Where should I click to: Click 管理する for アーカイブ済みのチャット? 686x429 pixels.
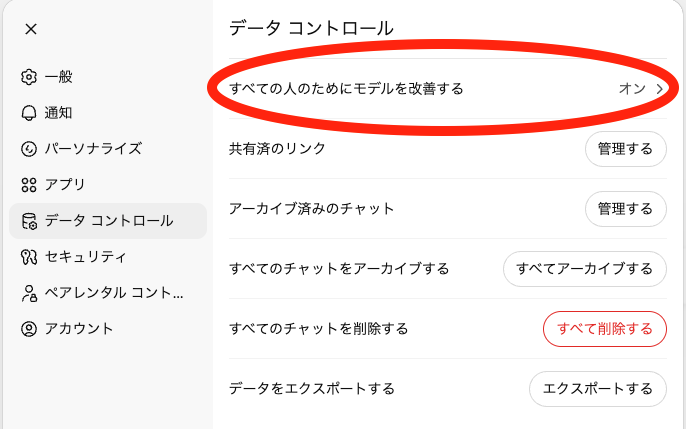tap(625, 209)
